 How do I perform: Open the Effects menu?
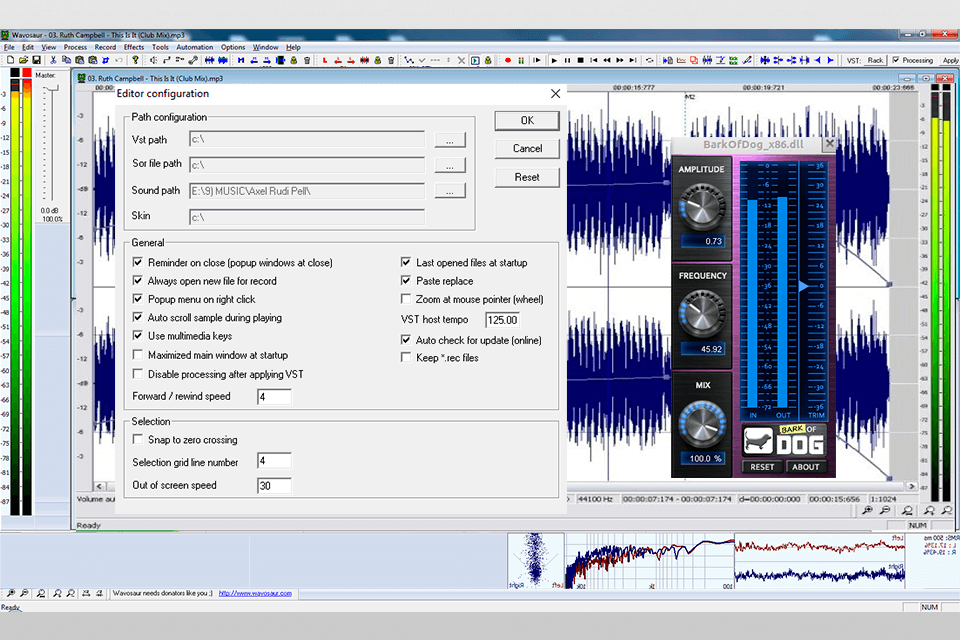[x=134, y=47]
